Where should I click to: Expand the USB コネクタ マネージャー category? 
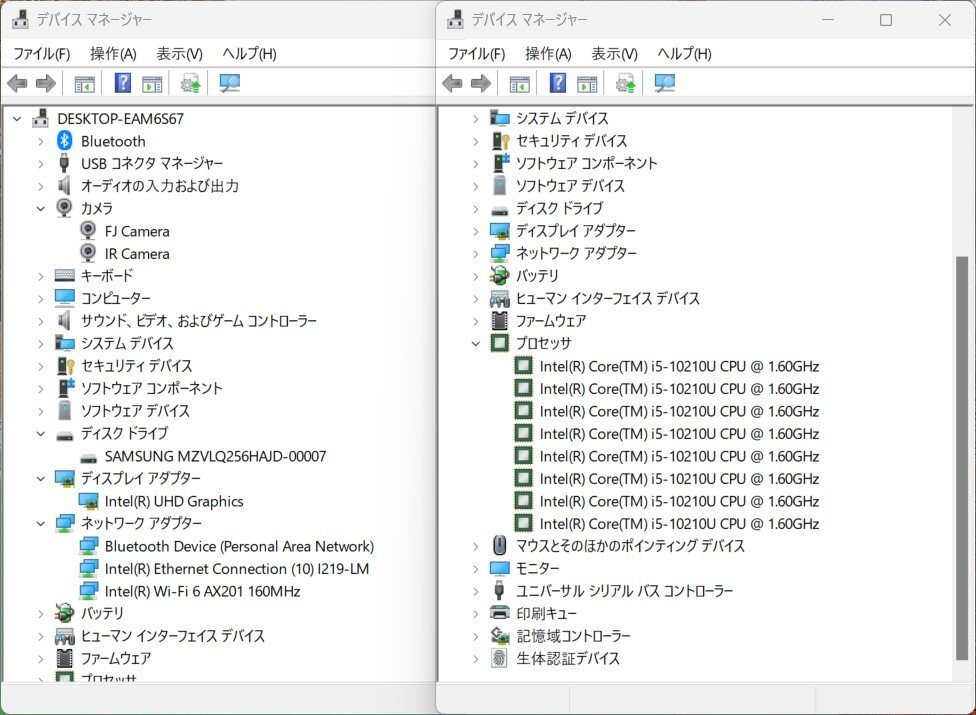pos(41,163)
